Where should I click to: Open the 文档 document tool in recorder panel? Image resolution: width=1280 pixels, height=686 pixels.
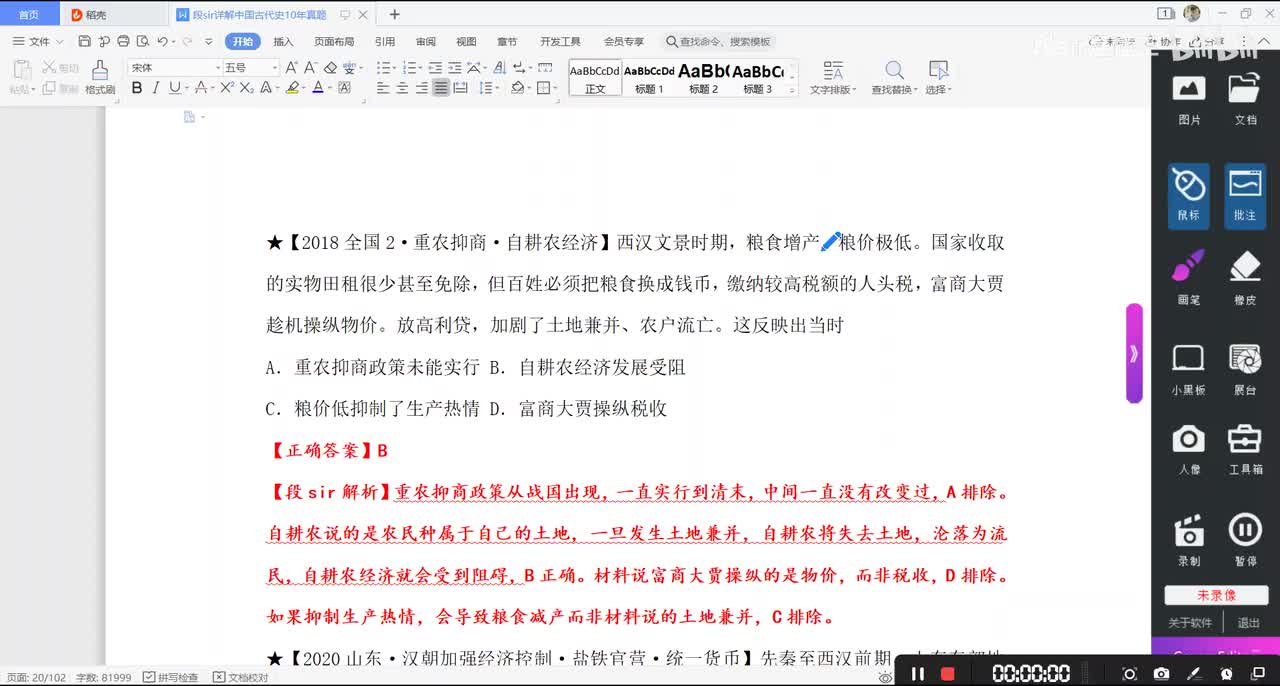pyautogui.click(x=1245, y=99)
